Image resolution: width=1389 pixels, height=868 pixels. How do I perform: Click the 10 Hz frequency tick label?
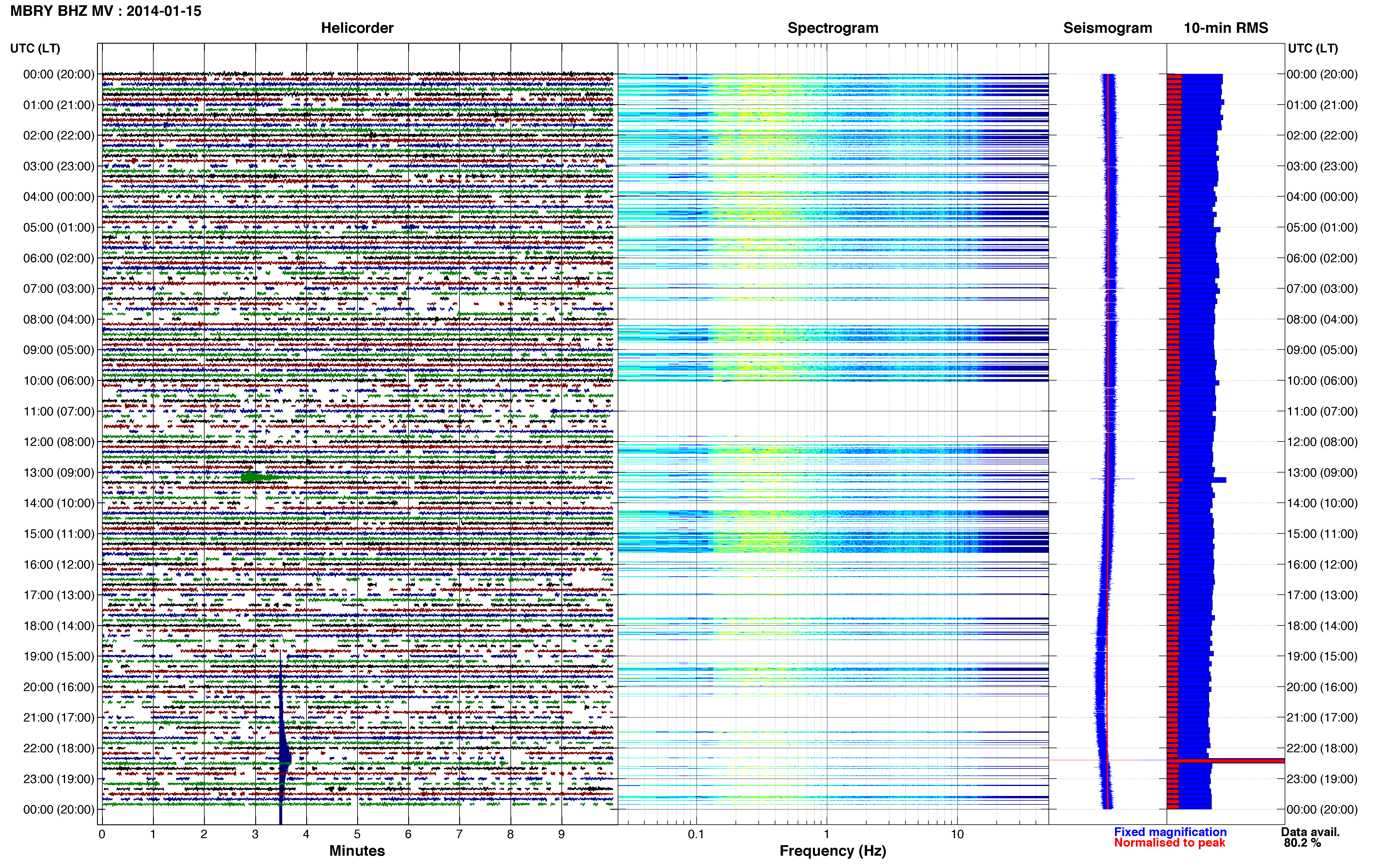tap(957, 834)
